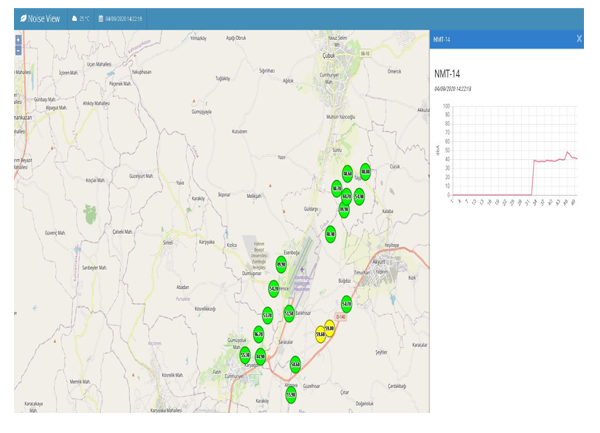
Task: Open the green marker beside Balıkhisar
Action: click(x=289, y=314)
